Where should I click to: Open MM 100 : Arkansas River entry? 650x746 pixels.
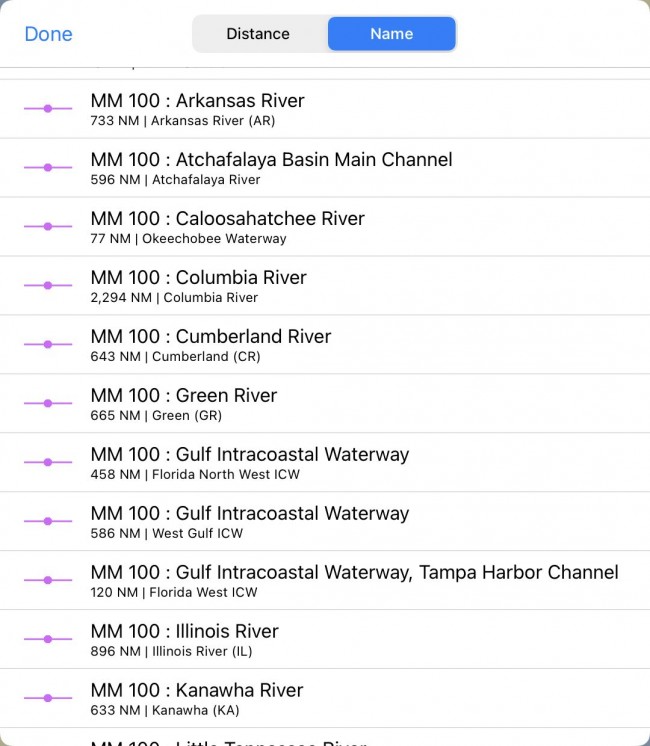pyautogui.click(x=197, y=101)
